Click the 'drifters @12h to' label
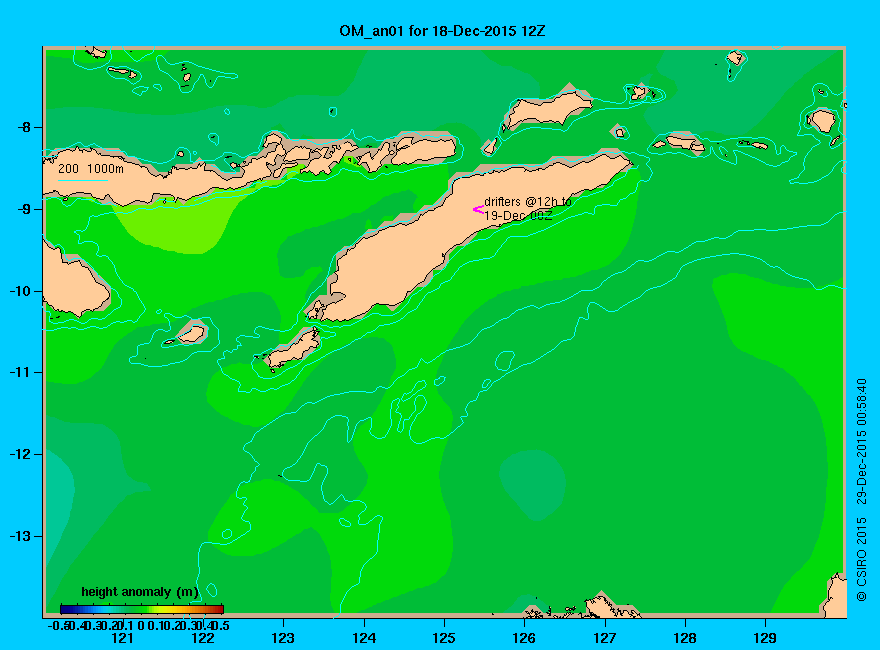880x650 pixels. (528, 202)
